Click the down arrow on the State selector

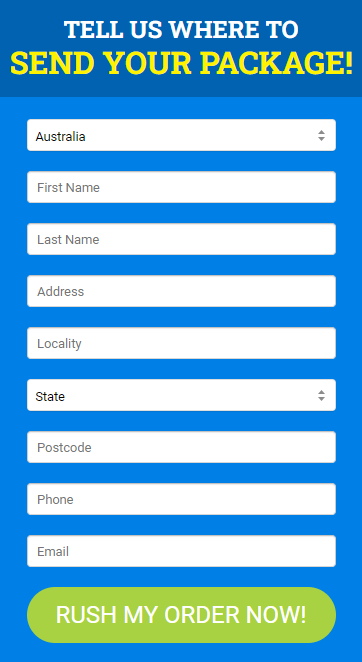click(321, 399)
